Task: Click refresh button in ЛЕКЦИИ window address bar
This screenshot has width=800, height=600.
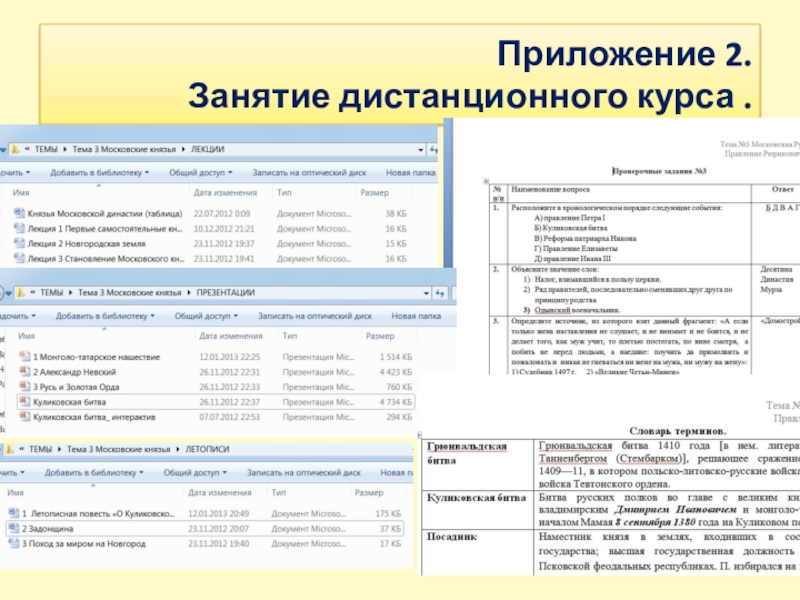Action: point(434,149)
